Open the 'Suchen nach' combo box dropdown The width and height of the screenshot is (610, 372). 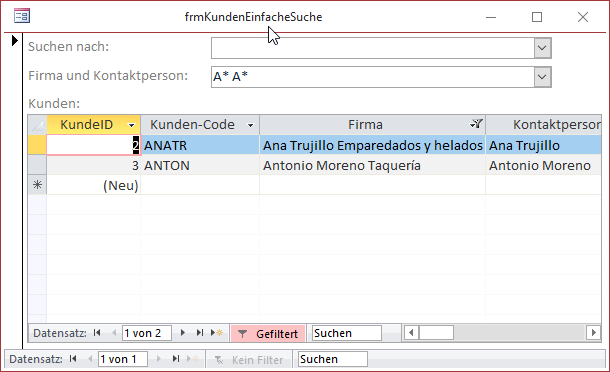pos(542,48)
